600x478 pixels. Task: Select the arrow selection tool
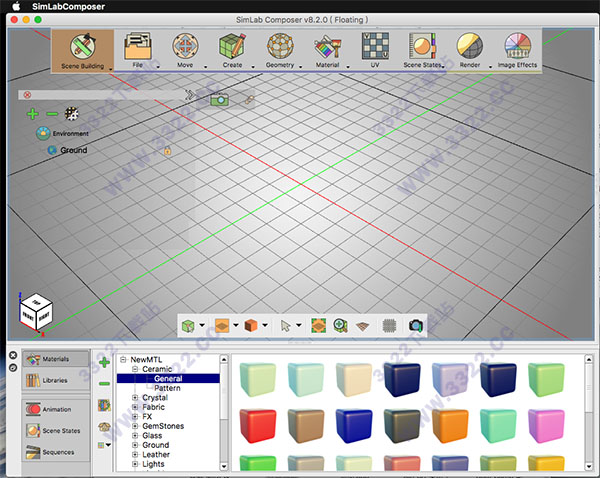(285, 326)
